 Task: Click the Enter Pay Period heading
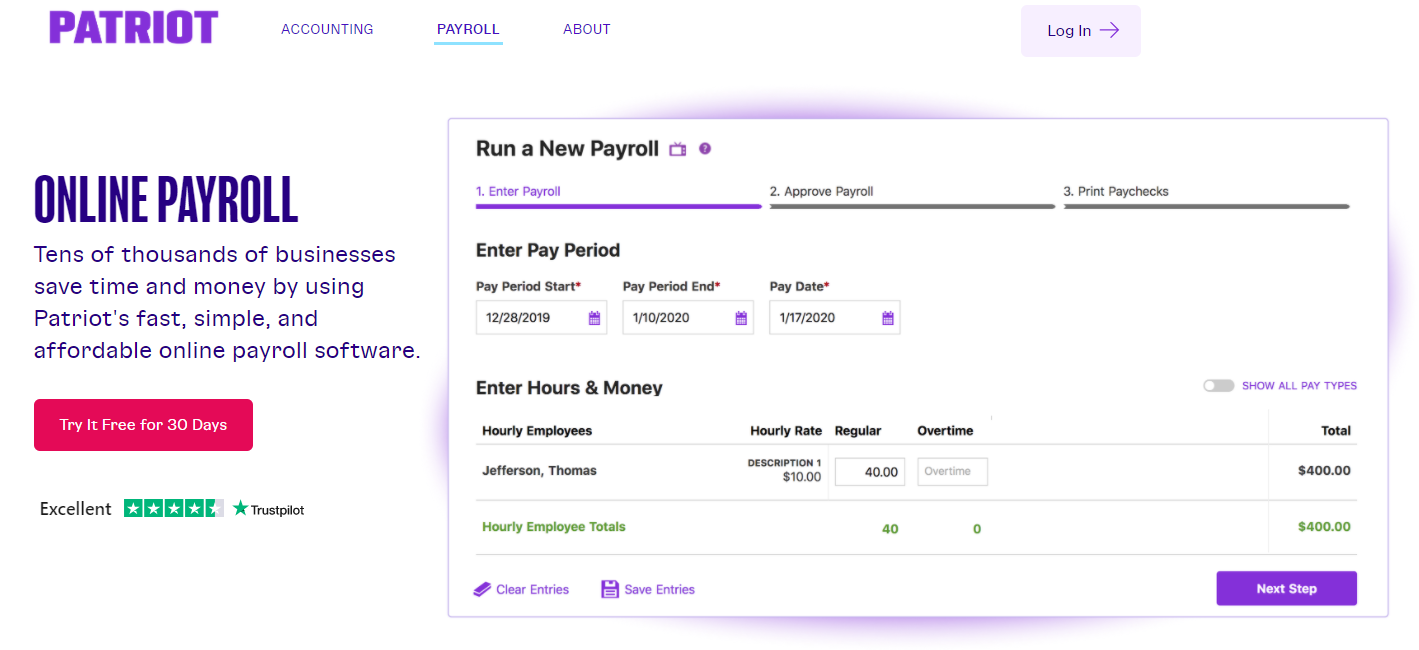548,250
